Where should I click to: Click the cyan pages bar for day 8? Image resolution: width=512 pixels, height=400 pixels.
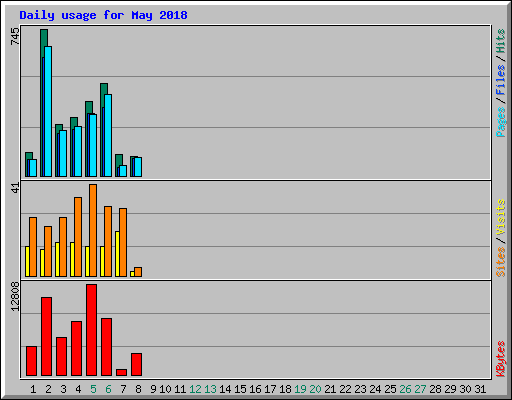[138, 167]
